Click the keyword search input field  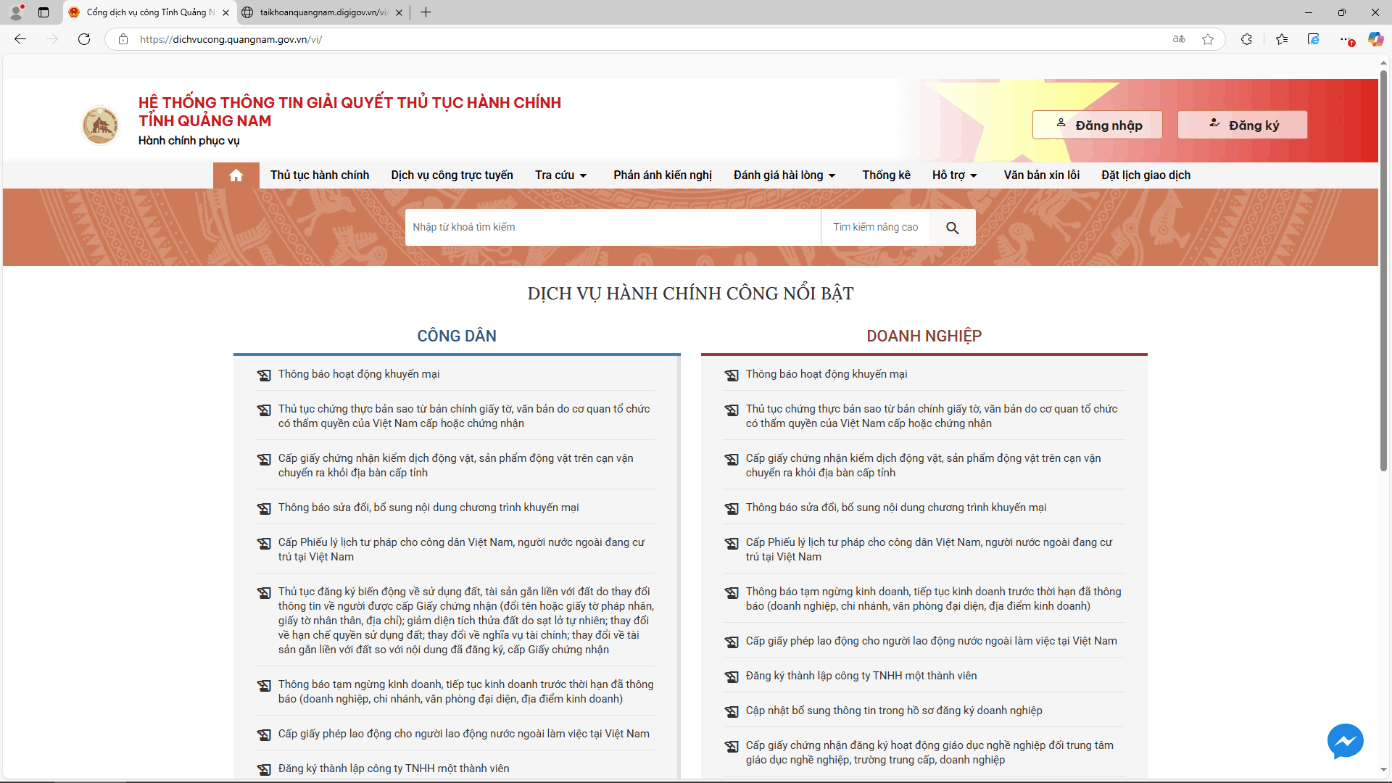pyautogui.click(x=612, y=228)
